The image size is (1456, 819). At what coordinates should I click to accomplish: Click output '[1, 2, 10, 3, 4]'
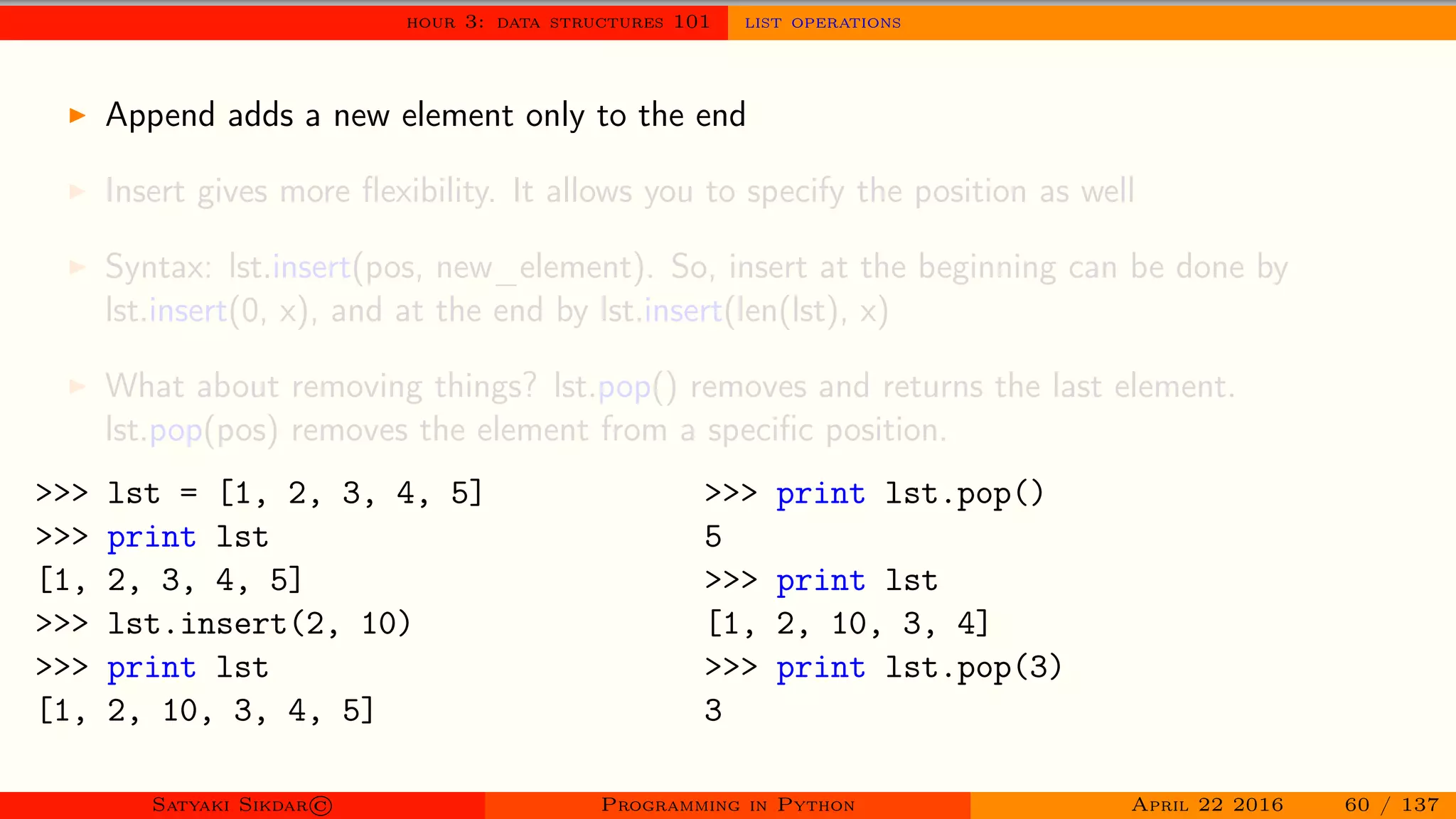848,623
